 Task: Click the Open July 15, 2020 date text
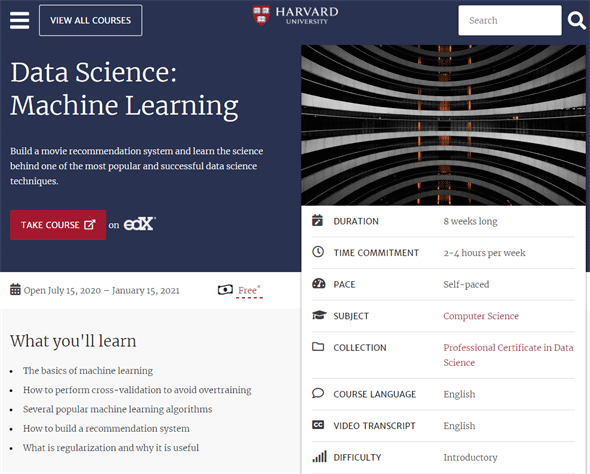click(102, 290)
